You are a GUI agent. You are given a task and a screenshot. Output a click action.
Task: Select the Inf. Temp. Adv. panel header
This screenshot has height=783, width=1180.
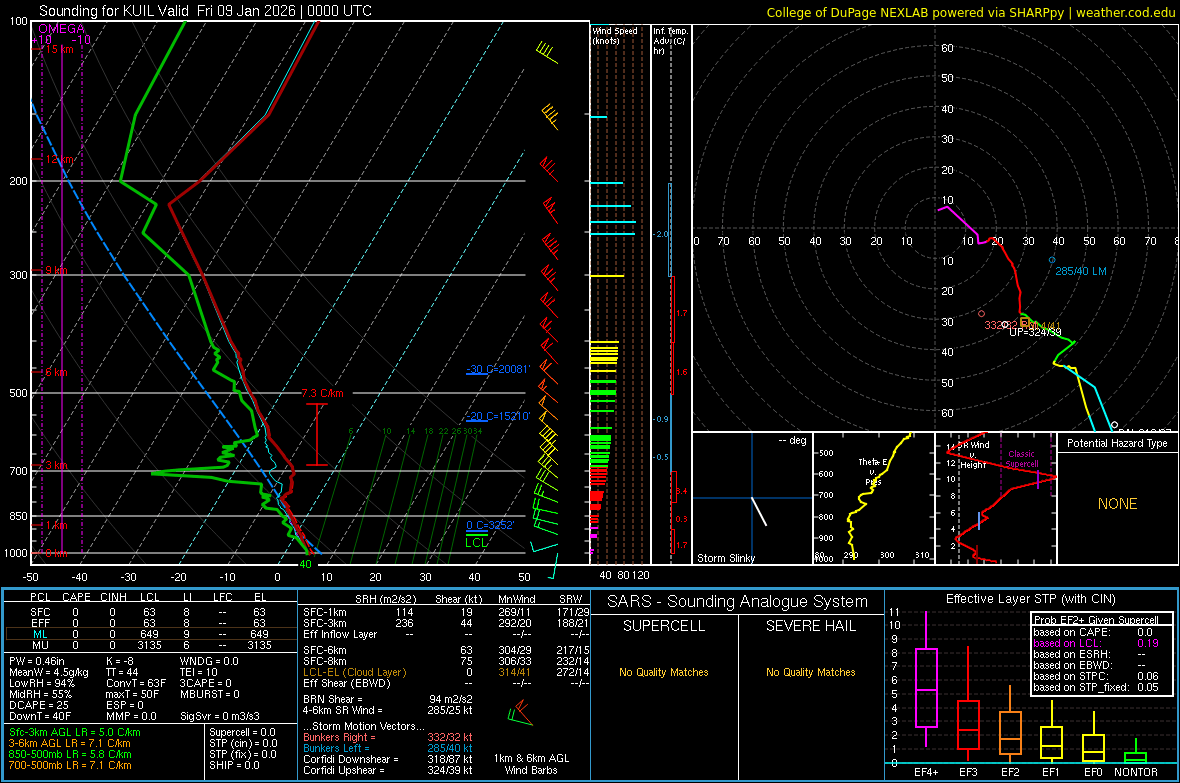click(670, 41)
